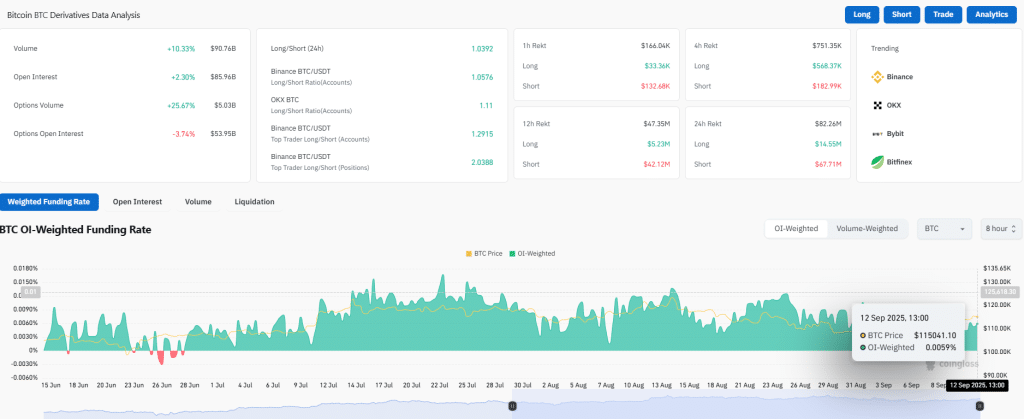Expand the 8 hour interval selector

(1002, 229)
